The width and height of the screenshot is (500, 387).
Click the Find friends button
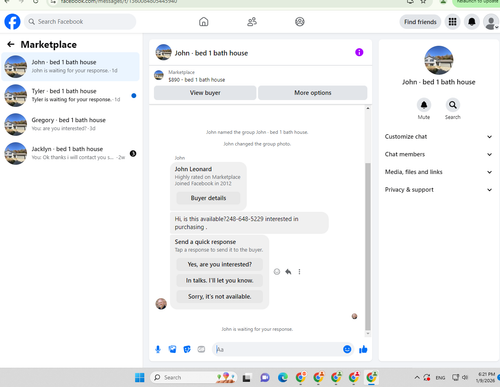420,22
